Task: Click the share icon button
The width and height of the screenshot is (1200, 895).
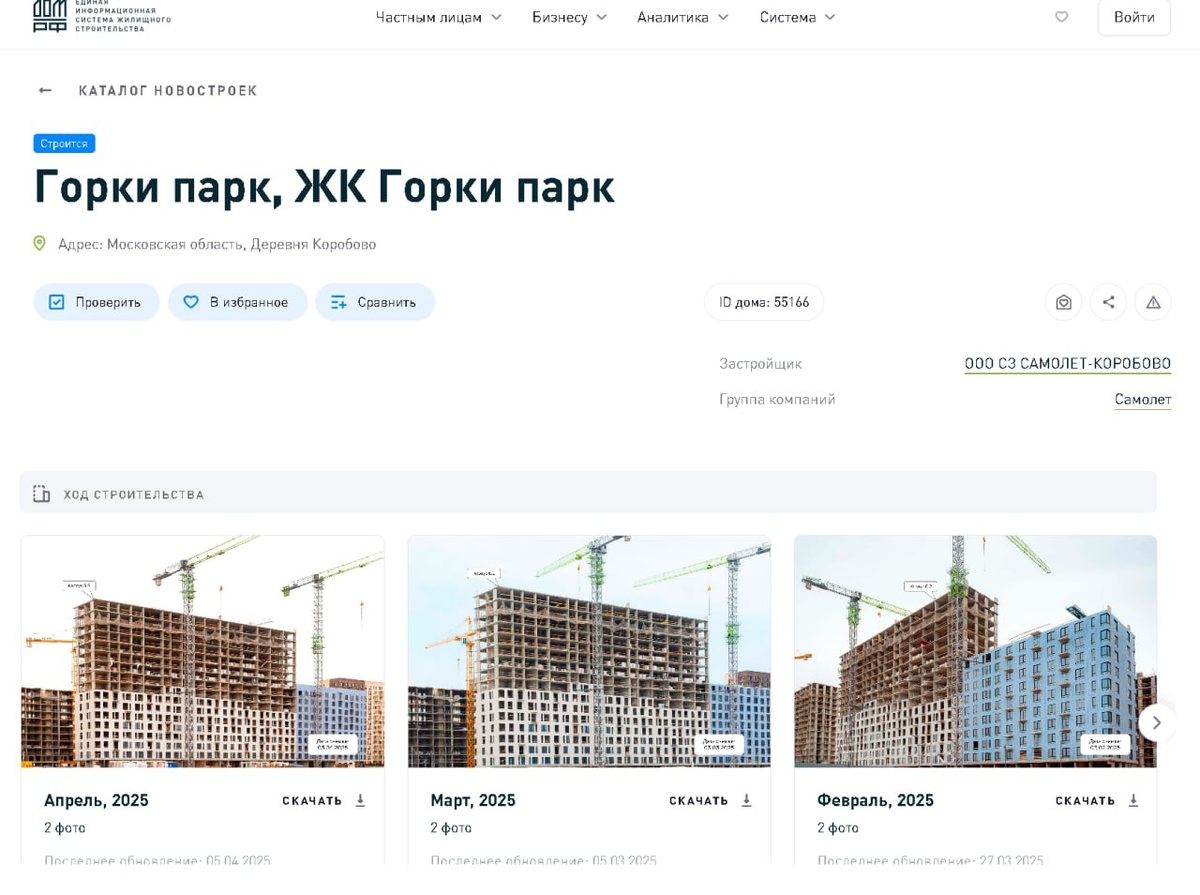Action: (x=1108, y=302)
